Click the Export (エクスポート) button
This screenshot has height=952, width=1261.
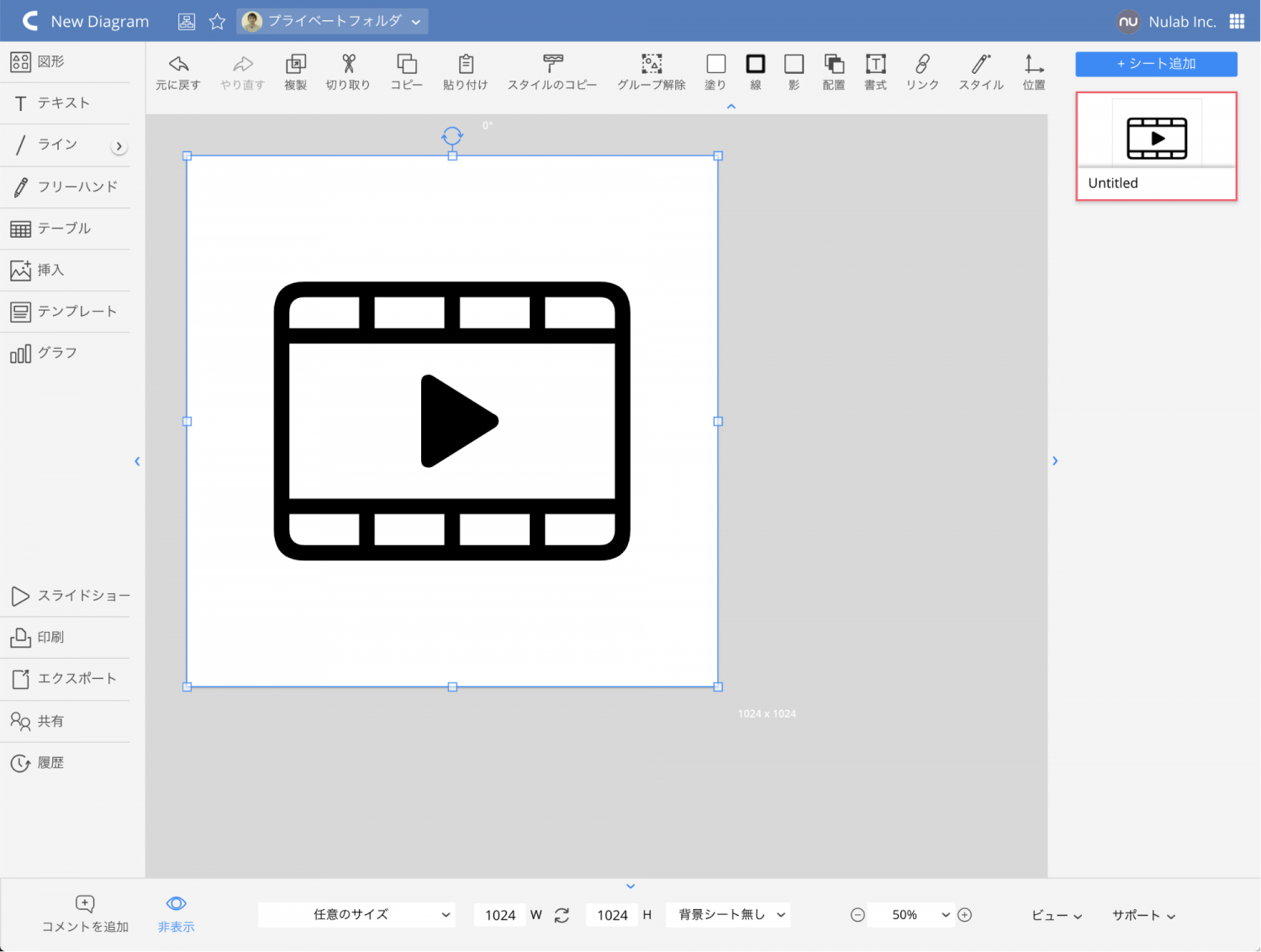pyautogui.click(x=66, y=679)
